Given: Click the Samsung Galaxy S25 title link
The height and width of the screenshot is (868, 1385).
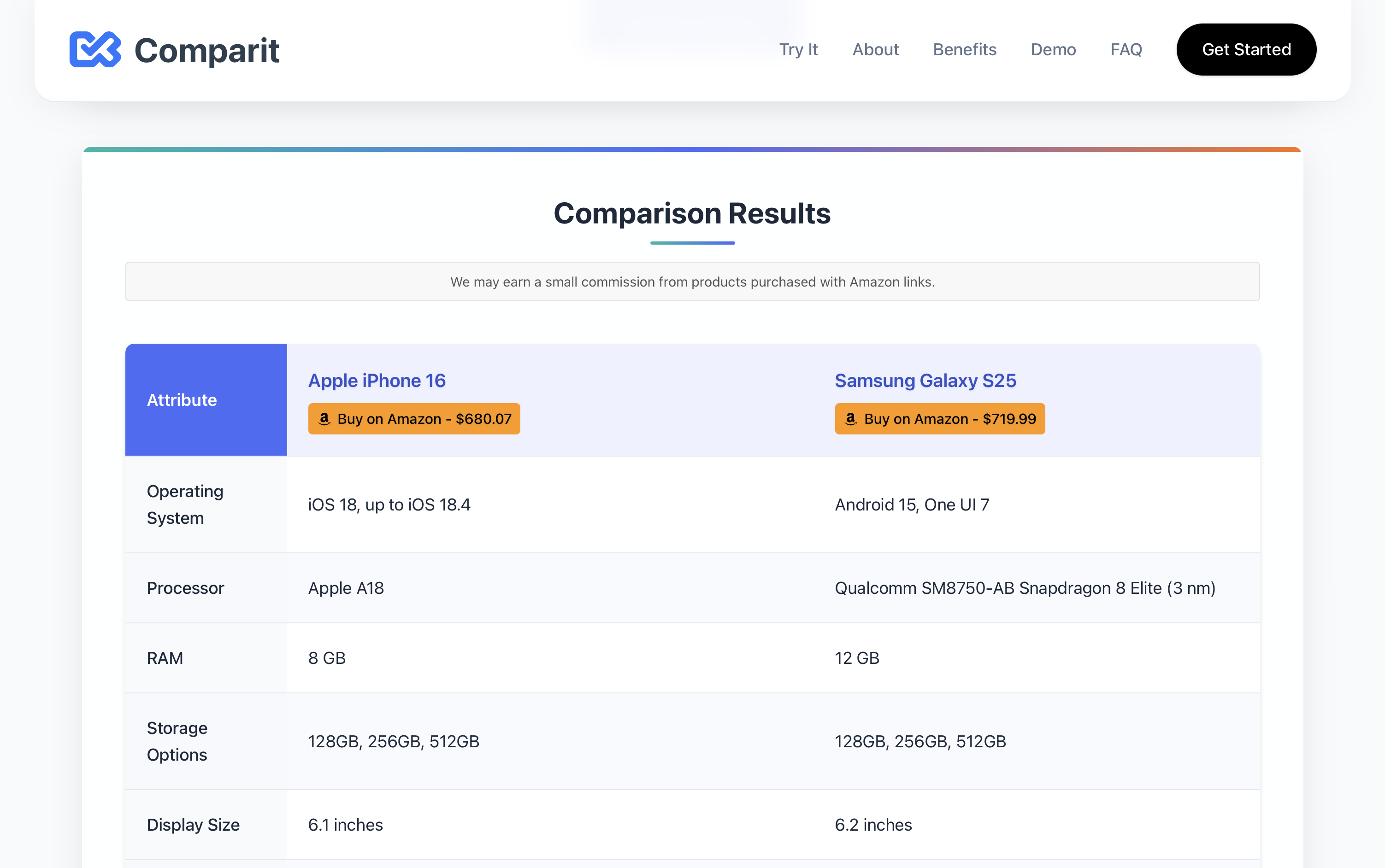Looking at the screenshot, I should click(925, 381).
